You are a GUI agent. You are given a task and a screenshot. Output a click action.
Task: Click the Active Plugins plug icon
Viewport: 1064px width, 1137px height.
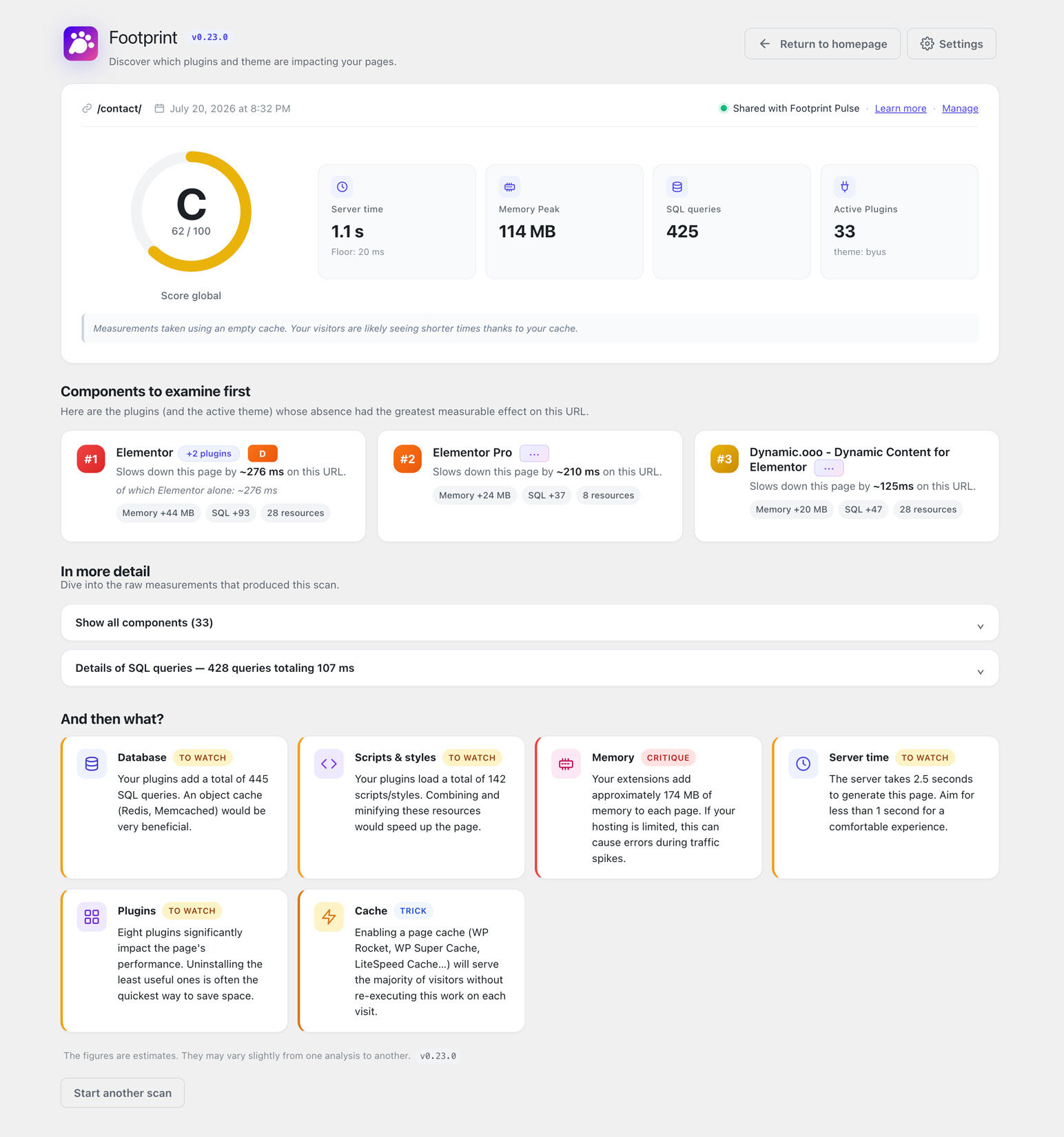844,187
